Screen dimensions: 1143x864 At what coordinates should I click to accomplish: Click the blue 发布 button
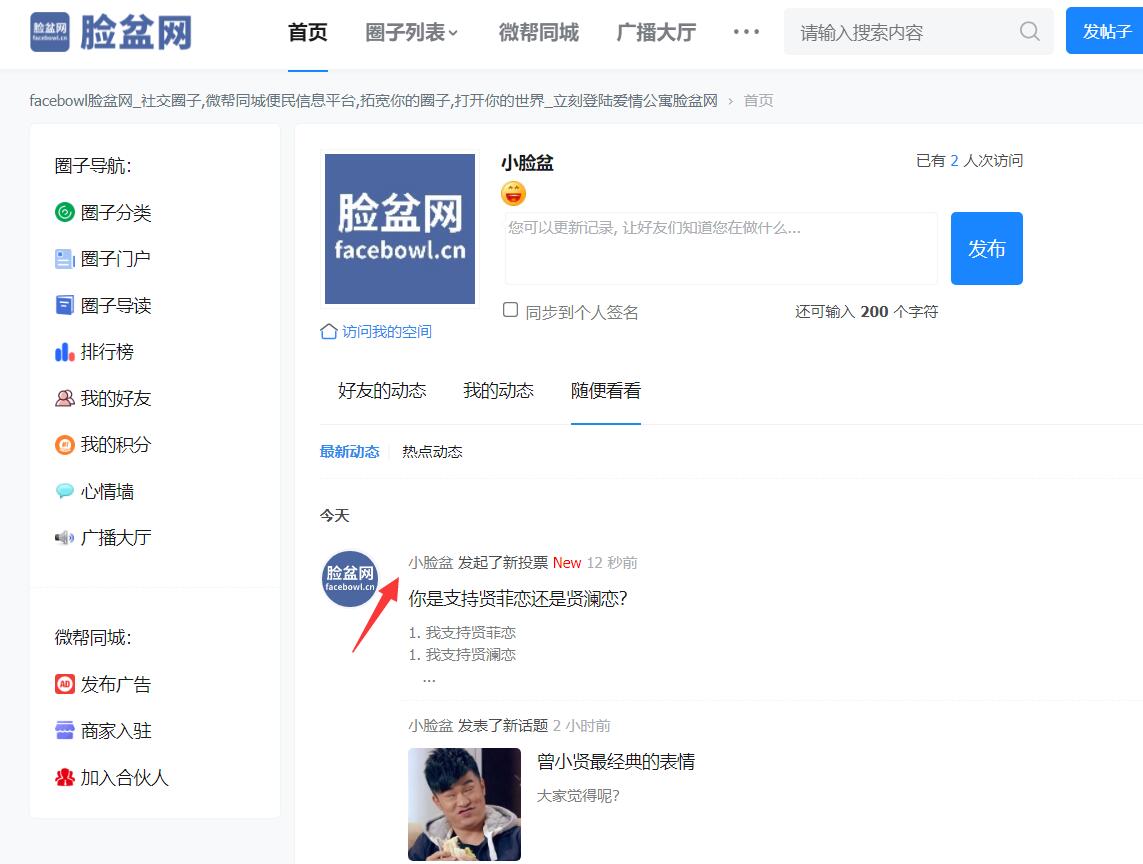[986, 248]
